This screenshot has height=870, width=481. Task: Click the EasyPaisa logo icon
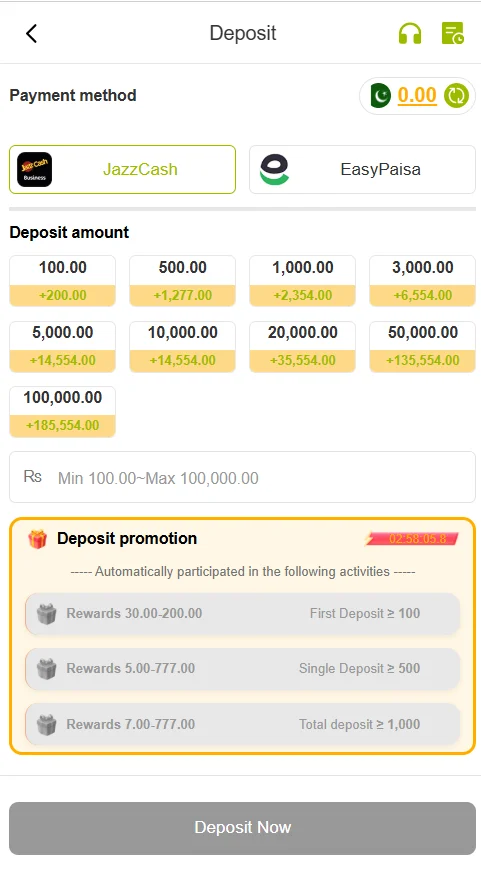click(x=275, y=169)
